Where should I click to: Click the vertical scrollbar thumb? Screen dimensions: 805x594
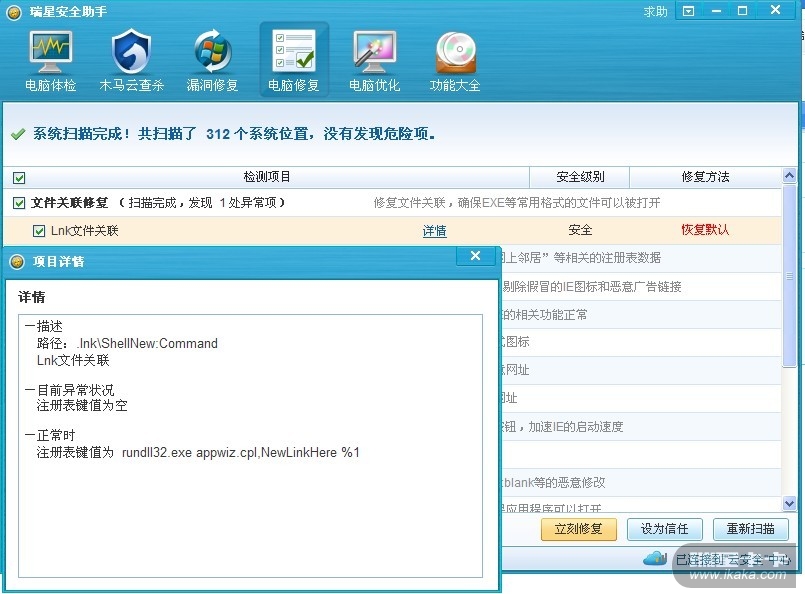tap(789, 276)
